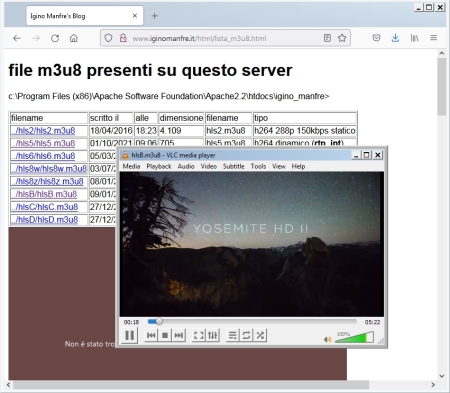This screenshot has width=450, height=393.
Task: Toggle random shuffle in VLC
Action: point(260,335)
